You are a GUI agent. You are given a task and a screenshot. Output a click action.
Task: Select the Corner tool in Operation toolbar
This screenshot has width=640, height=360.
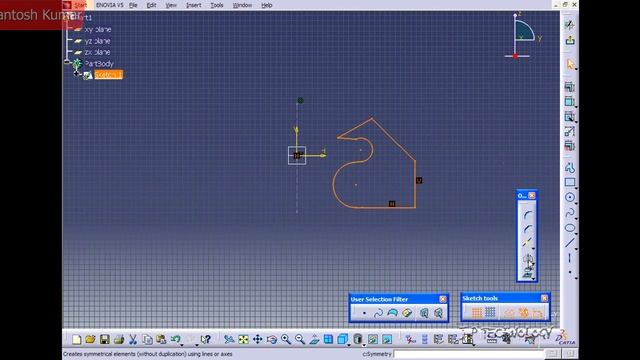tap(527, 214)
